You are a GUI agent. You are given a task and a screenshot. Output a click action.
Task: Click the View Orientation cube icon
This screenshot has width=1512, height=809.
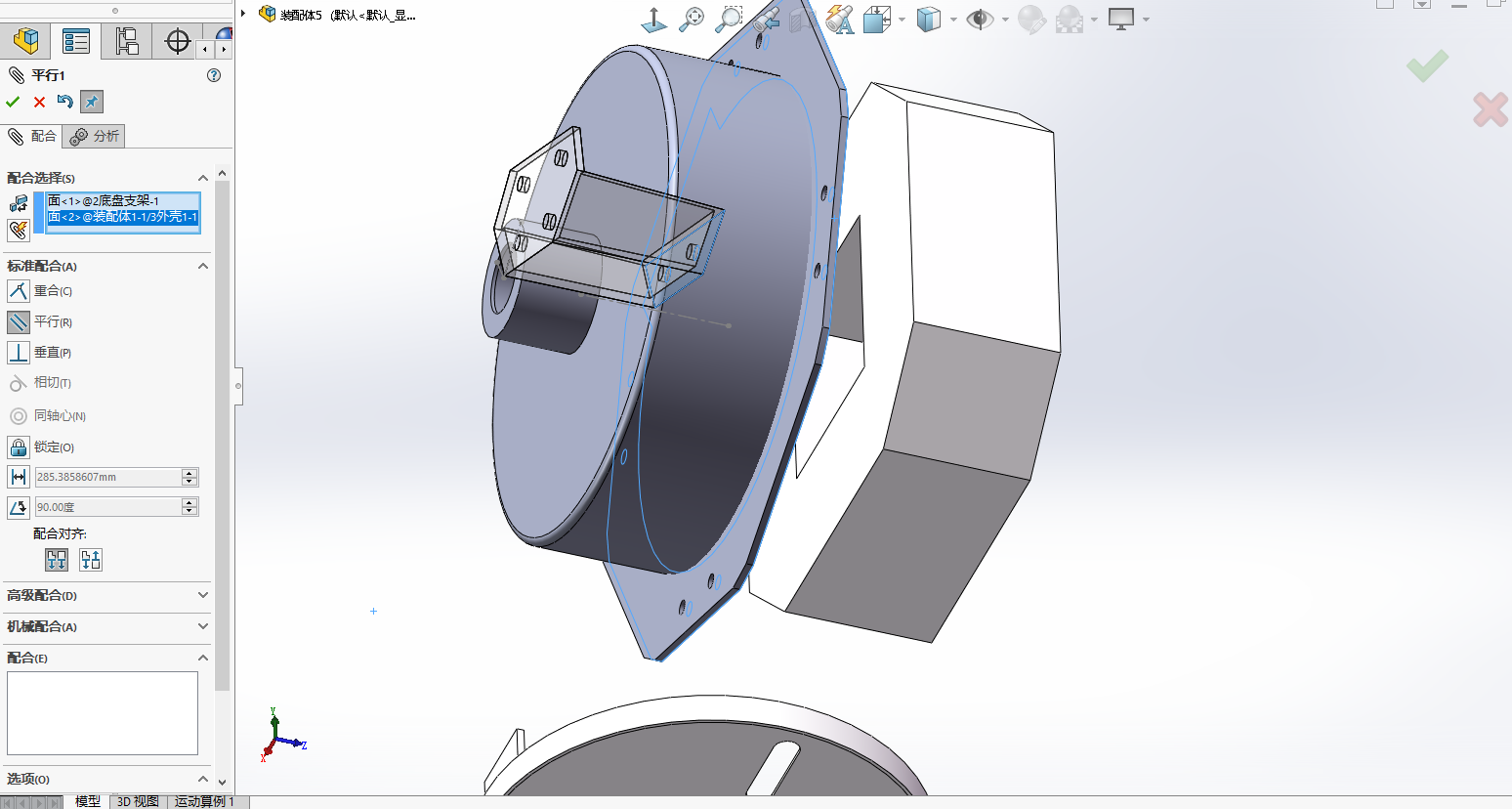tap(876, 20)
